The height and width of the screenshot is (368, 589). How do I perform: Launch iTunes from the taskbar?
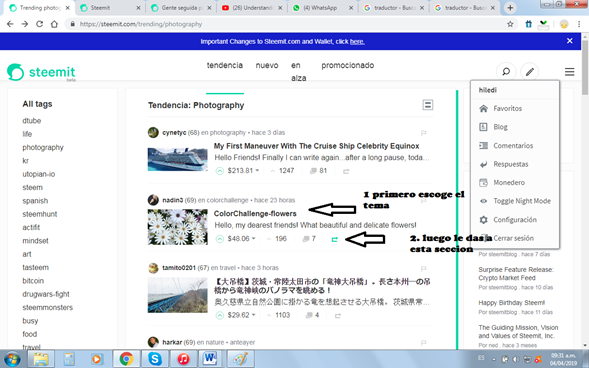tap(183, 359)
